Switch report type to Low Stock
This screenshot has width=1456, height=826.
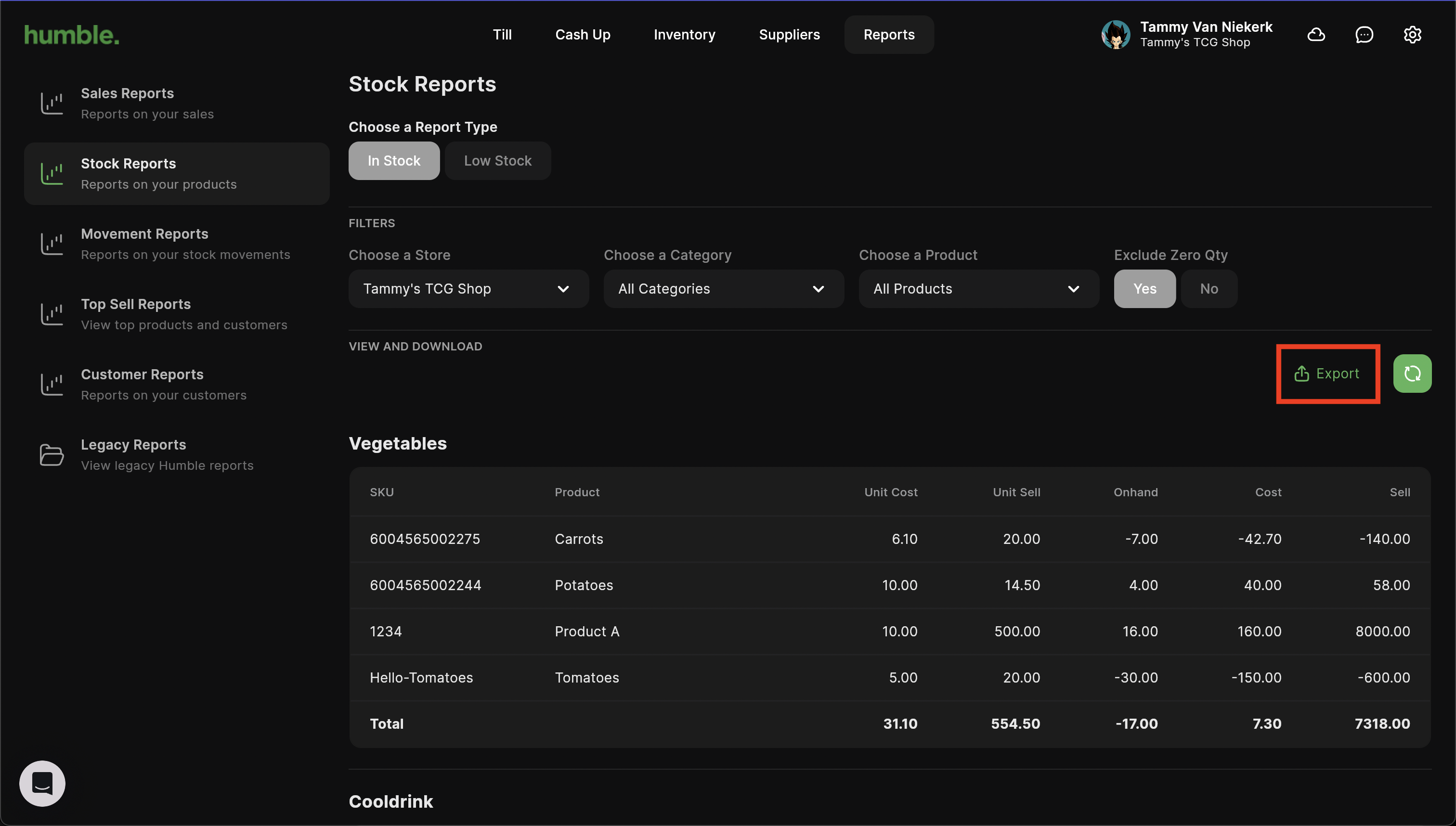497,161
